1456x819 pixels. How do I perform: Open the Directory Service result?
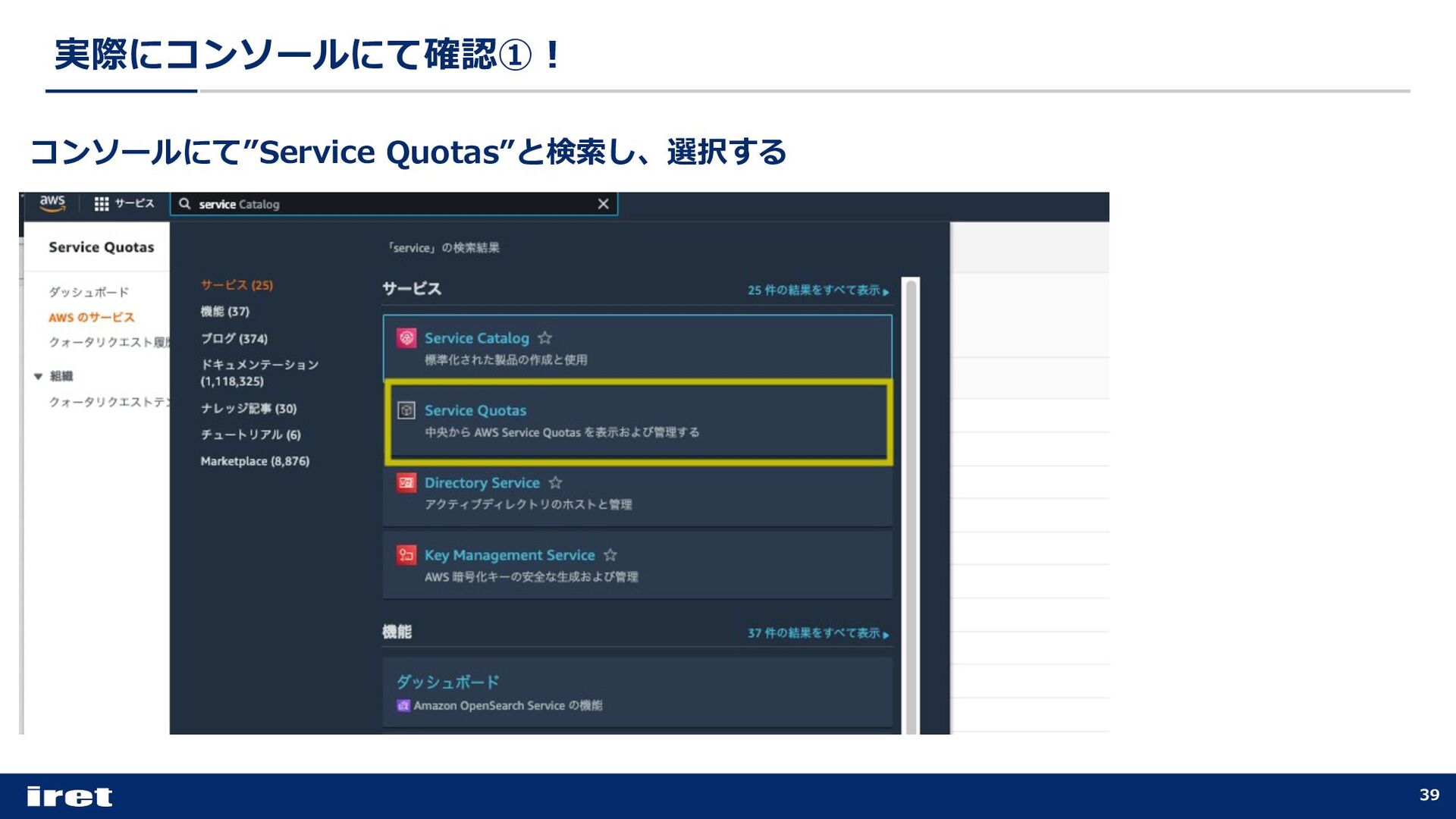tap(638, 493)
